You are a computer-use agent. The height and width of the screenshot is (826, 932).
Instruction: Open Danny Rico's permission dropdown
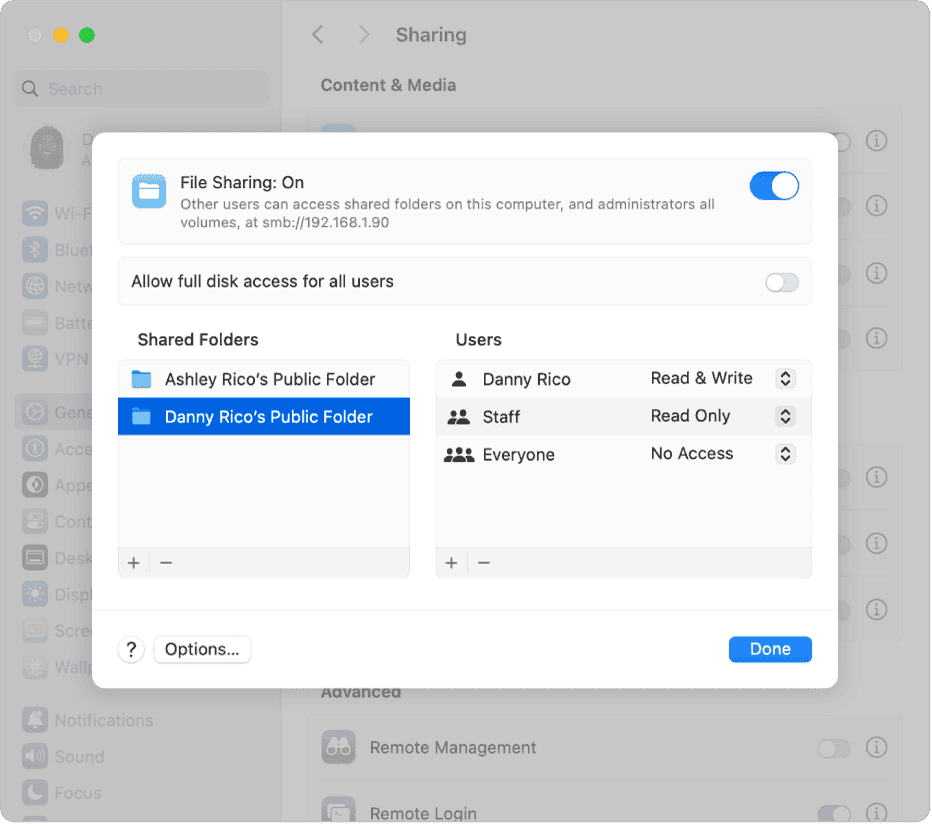pos(785,379)
